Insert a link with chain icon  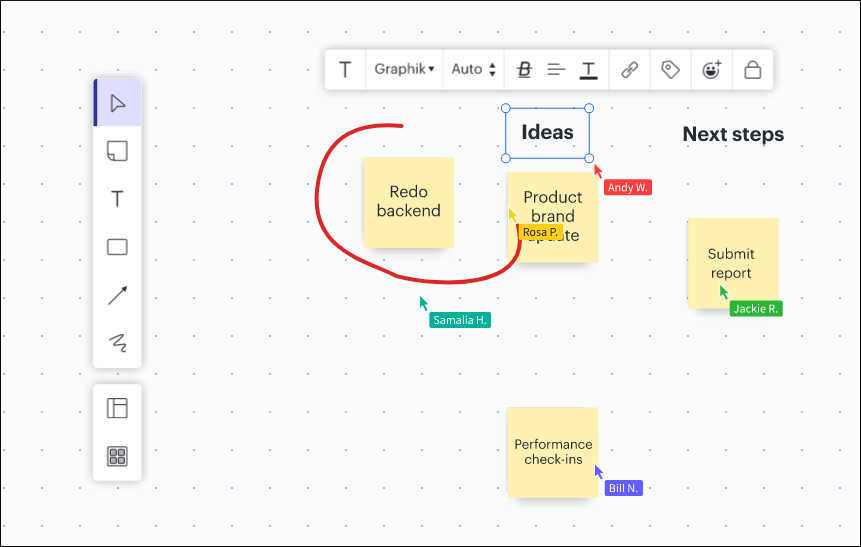click(x=629, y=70)
